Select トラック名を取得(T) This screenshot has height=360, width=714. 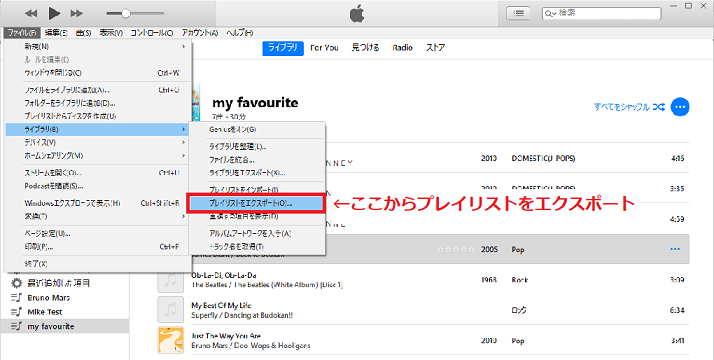pos(257,247)
